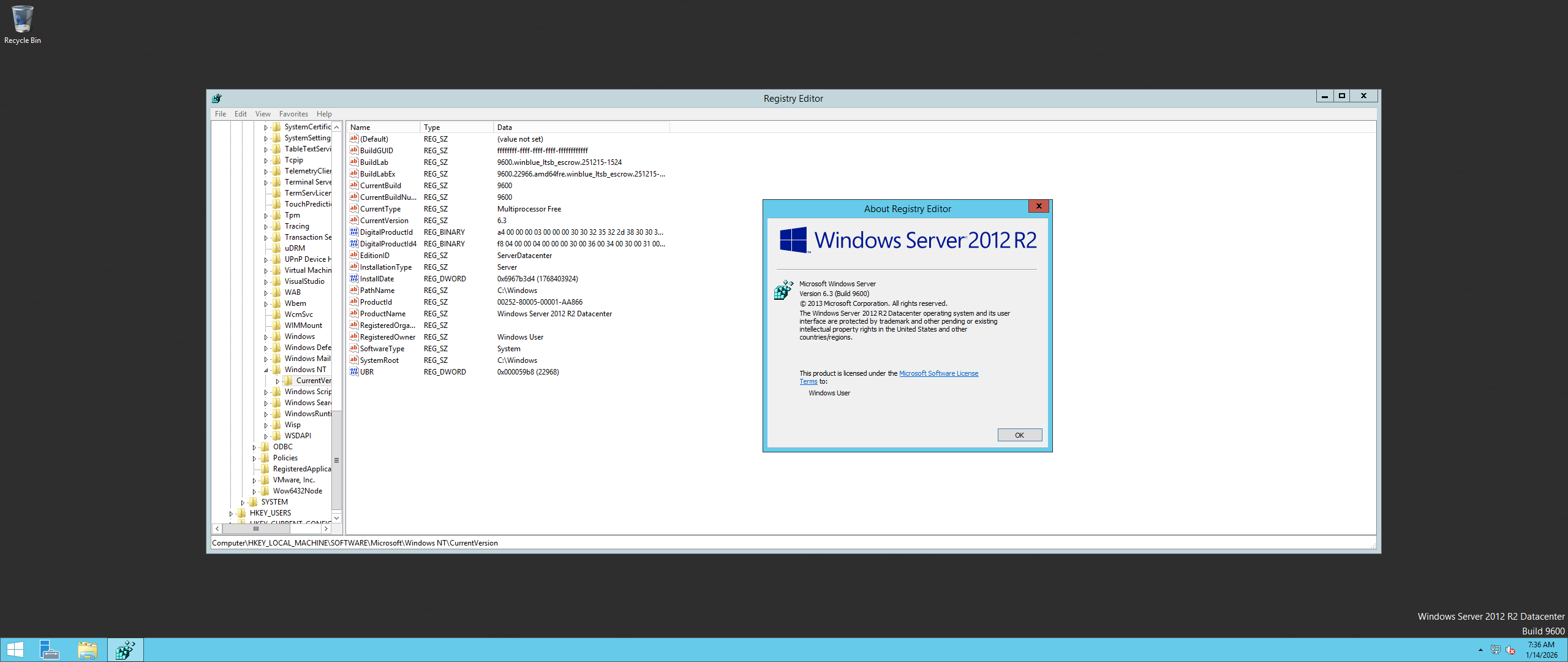Expand the HKEY_USERS tree node
The height and width of the screenshot is (662, 1568).
(x=231, y=514)
